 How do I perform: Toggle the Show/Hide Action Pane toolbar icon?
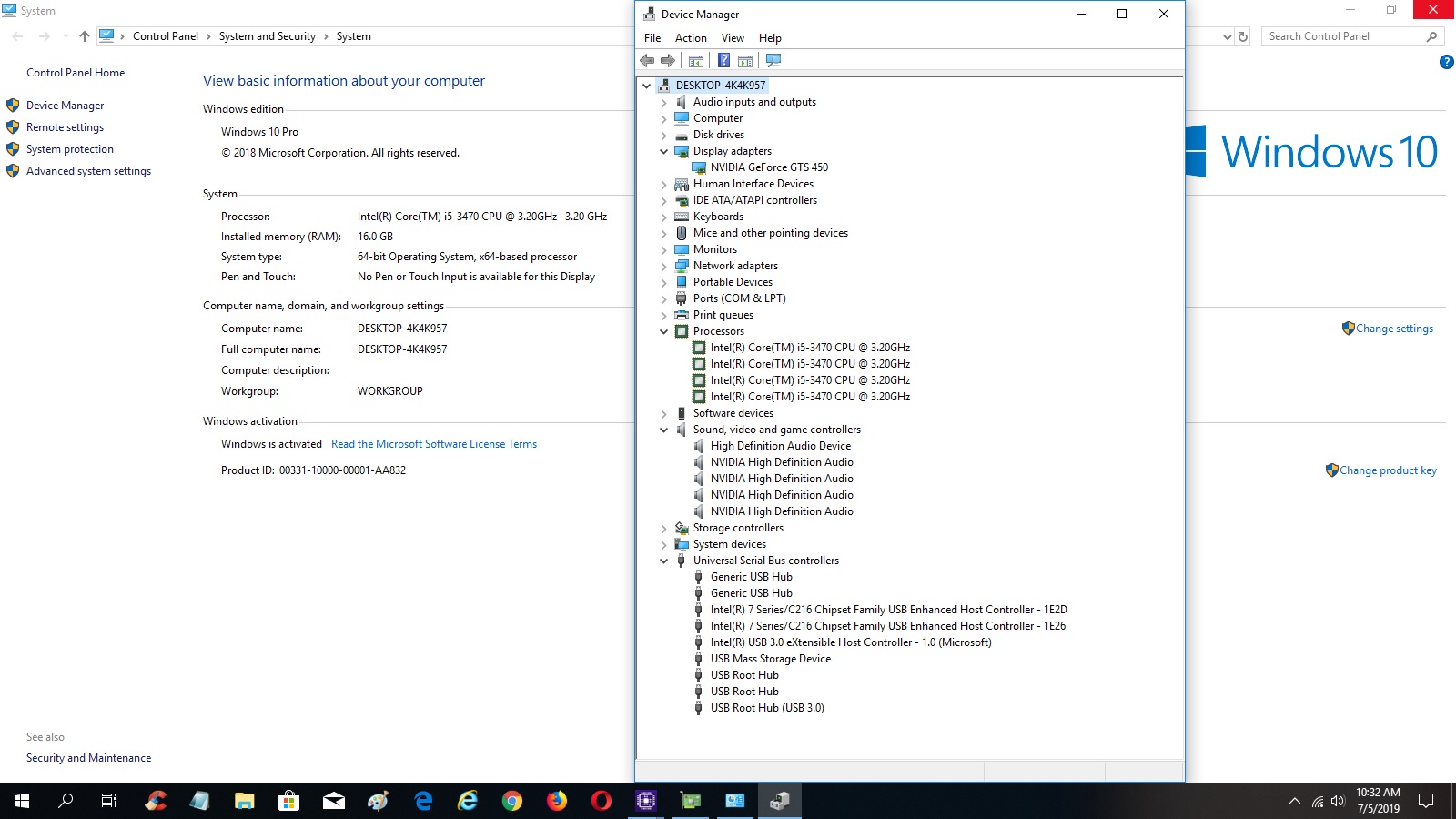click(x=745, y=61)
